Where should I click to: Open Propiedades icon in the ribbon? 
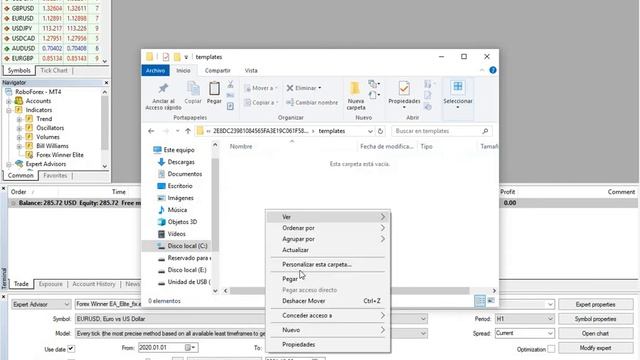[404, 88]
